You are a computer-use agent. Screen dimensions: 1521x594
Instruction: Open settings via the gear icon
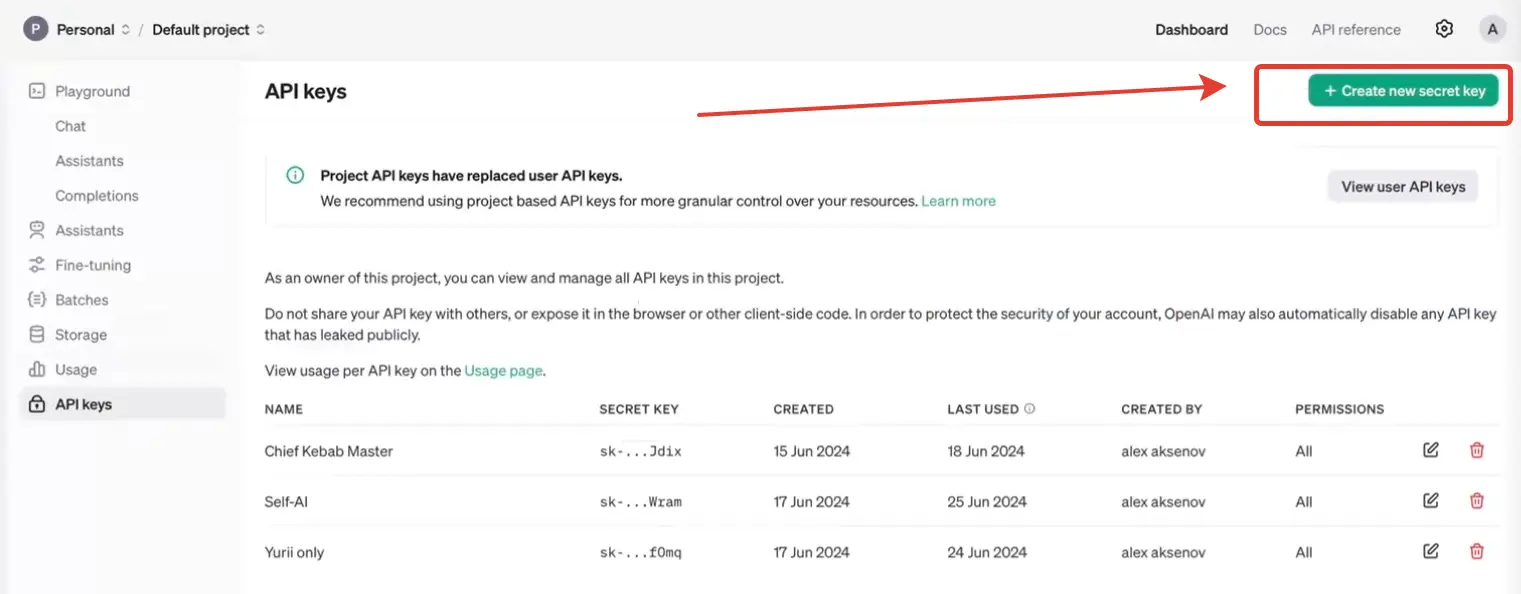click(x=1444, y=29)
